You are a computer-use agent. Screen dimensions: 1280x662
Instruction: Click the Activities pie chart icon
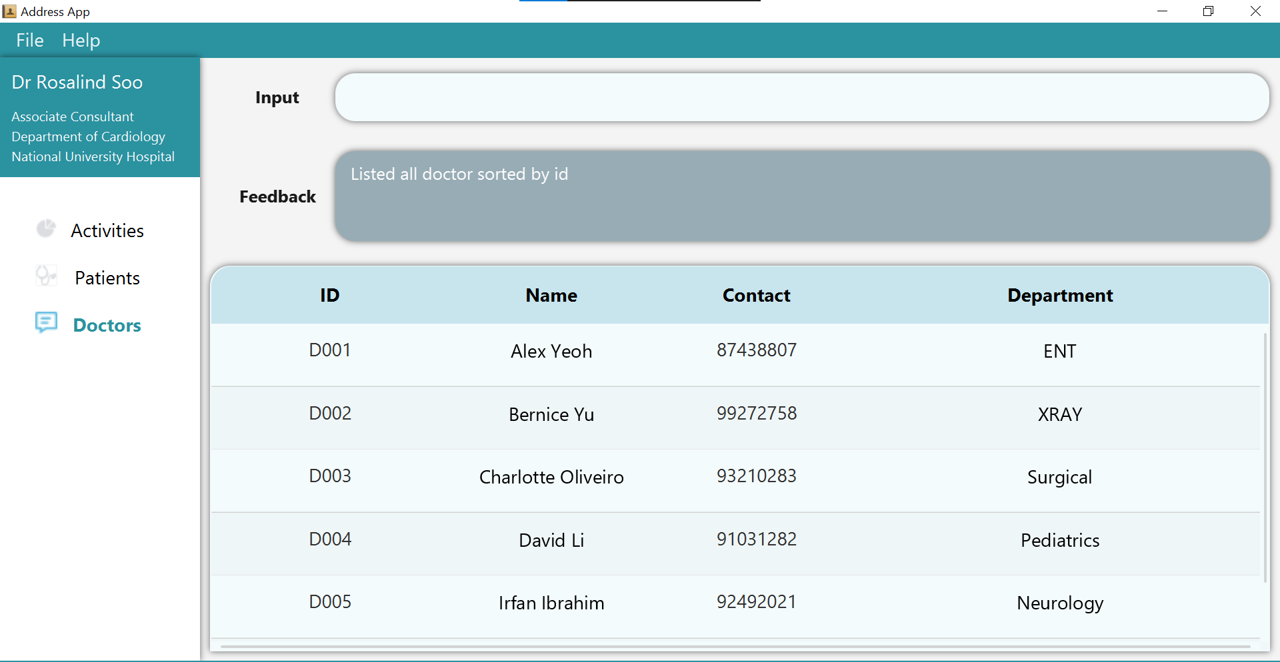tap(46, 229)
